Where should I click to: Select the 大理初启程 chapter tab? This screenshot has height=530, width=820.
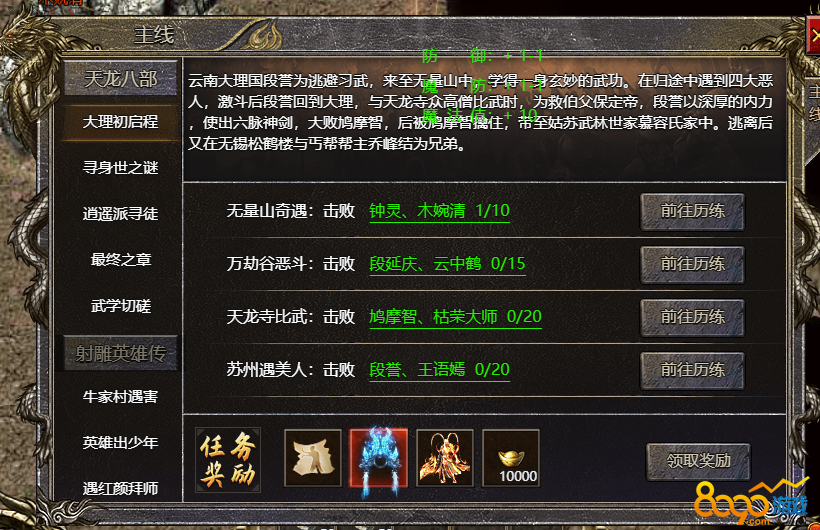tap(120, 122)
